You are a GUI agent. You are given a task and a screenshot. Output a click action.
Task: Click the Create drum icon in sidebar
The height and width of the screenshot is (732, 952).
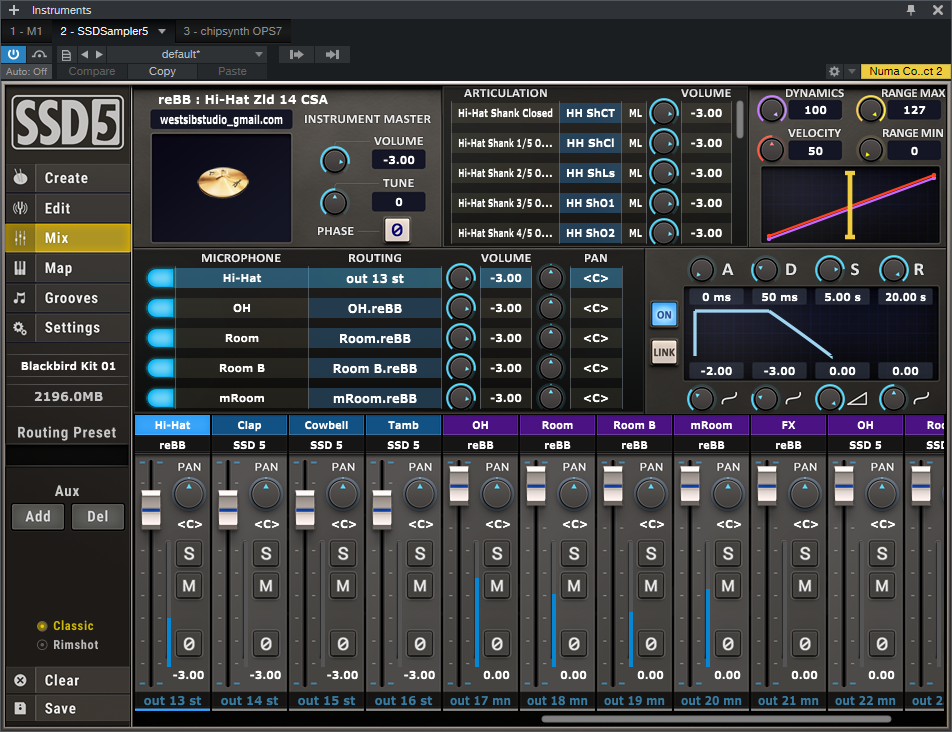click(20, 178)
